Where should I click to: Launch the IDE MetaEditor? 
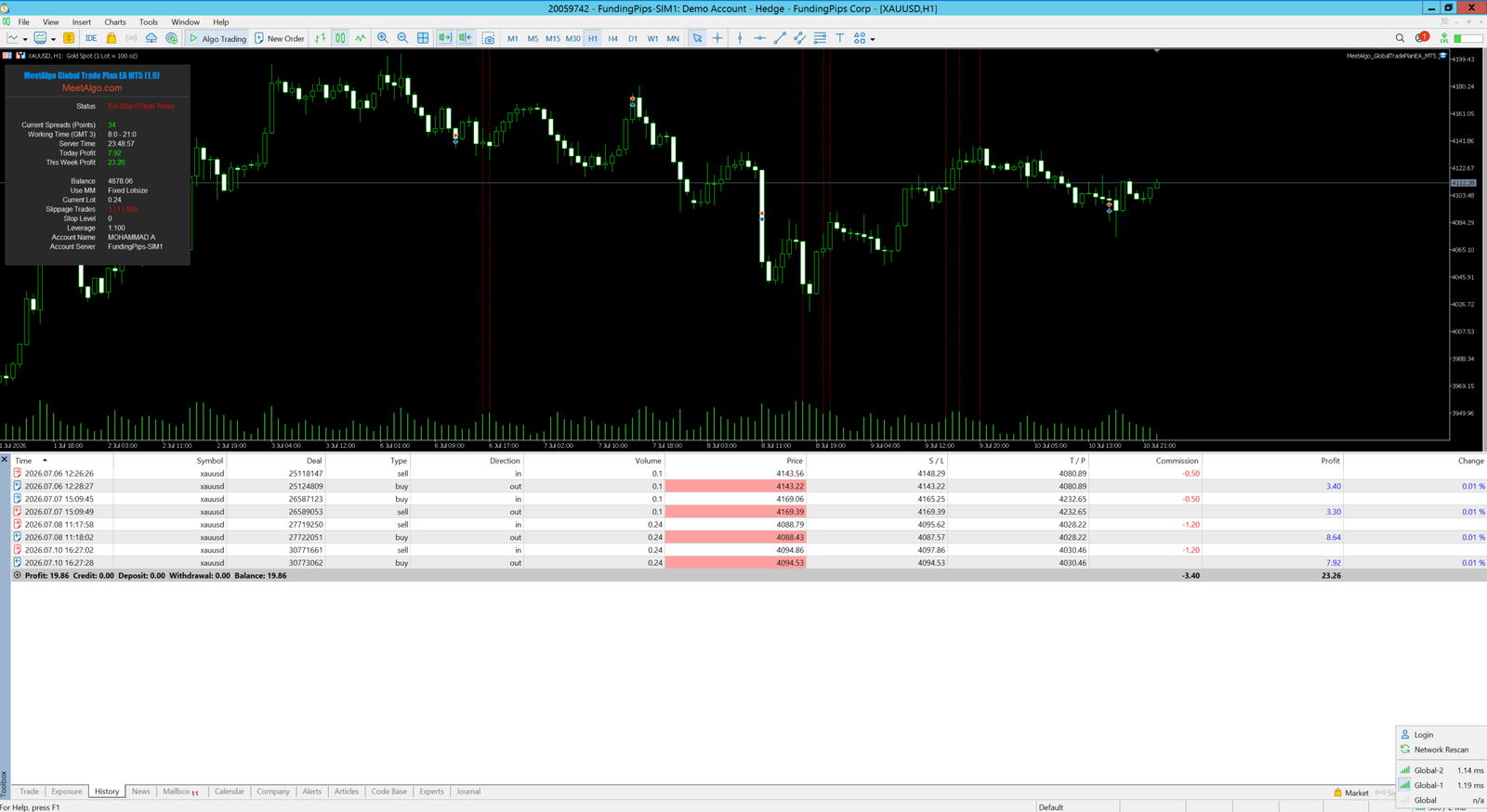coord(91,38)
